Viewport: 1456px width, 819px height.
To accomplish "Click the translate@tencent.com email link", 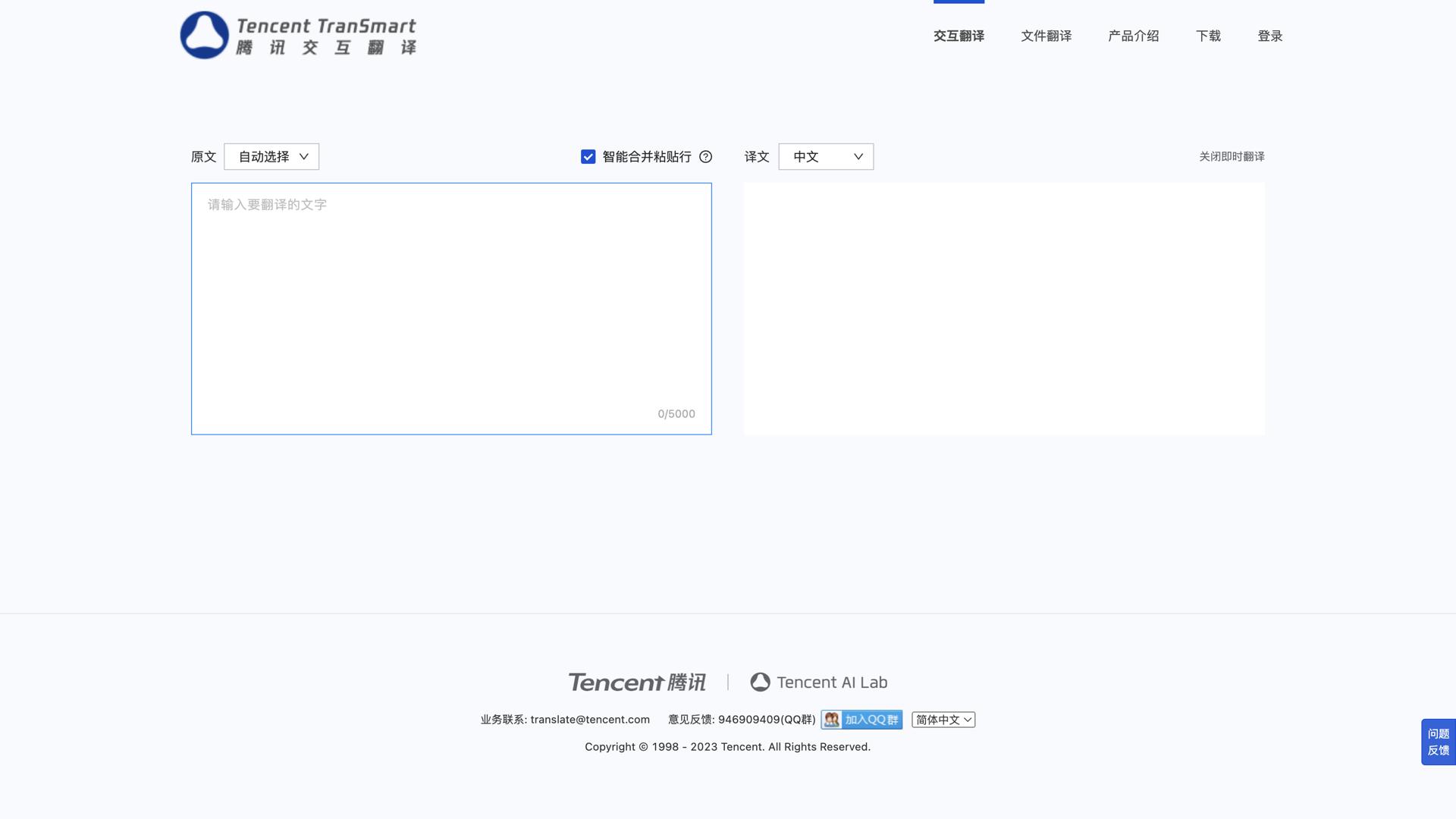I will pyautogui.click(x=590, y=720).
